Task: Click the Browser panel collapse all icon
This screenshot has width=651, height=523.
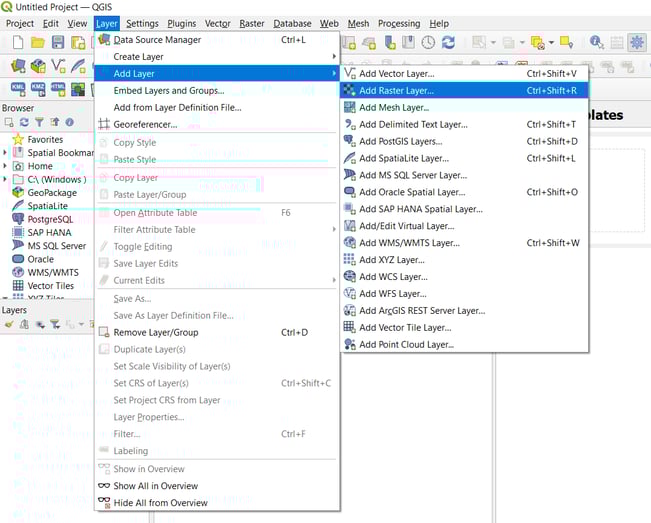Action: (54, 122)
